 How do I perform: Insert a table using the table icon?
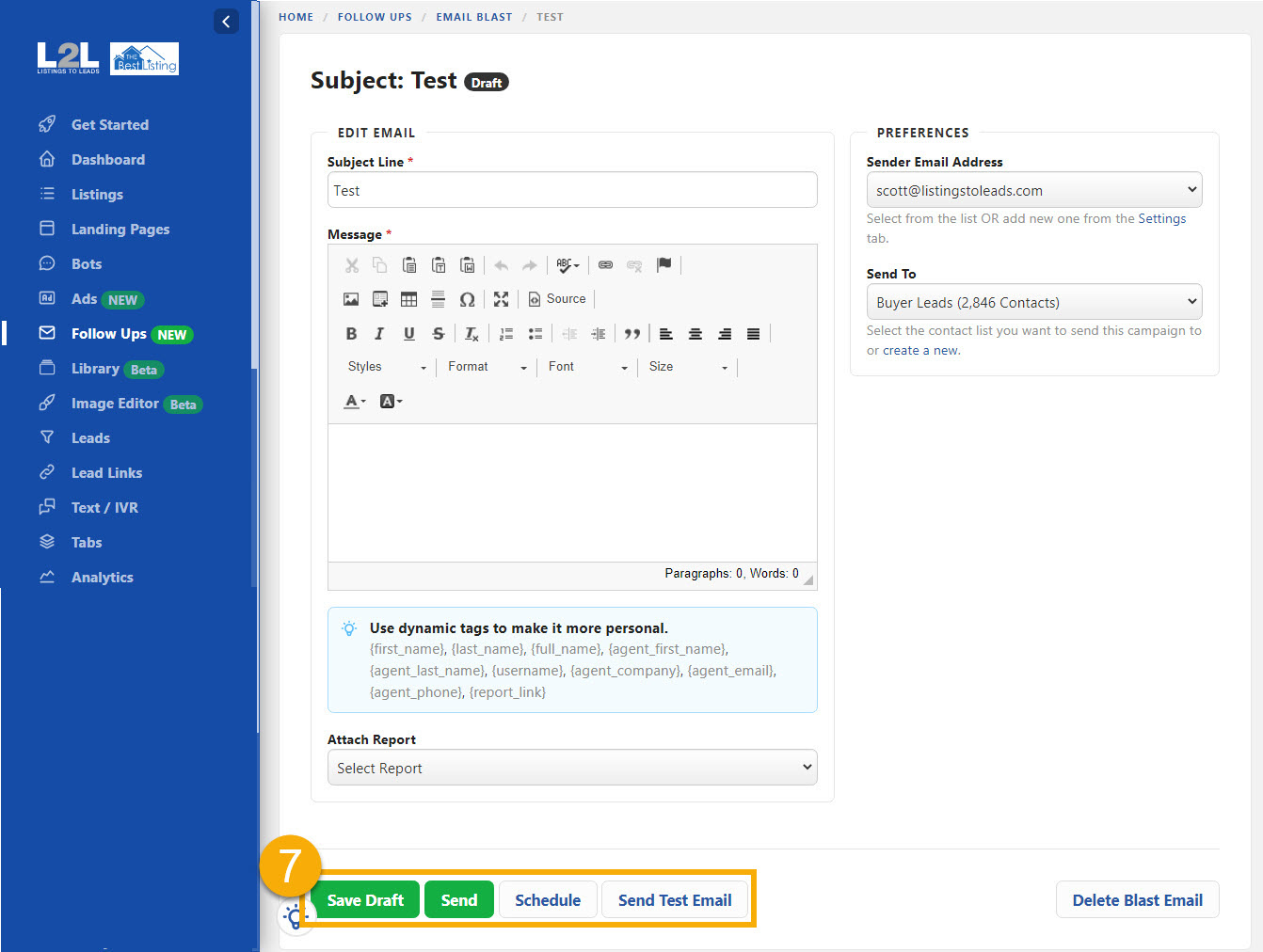point(408,298)
